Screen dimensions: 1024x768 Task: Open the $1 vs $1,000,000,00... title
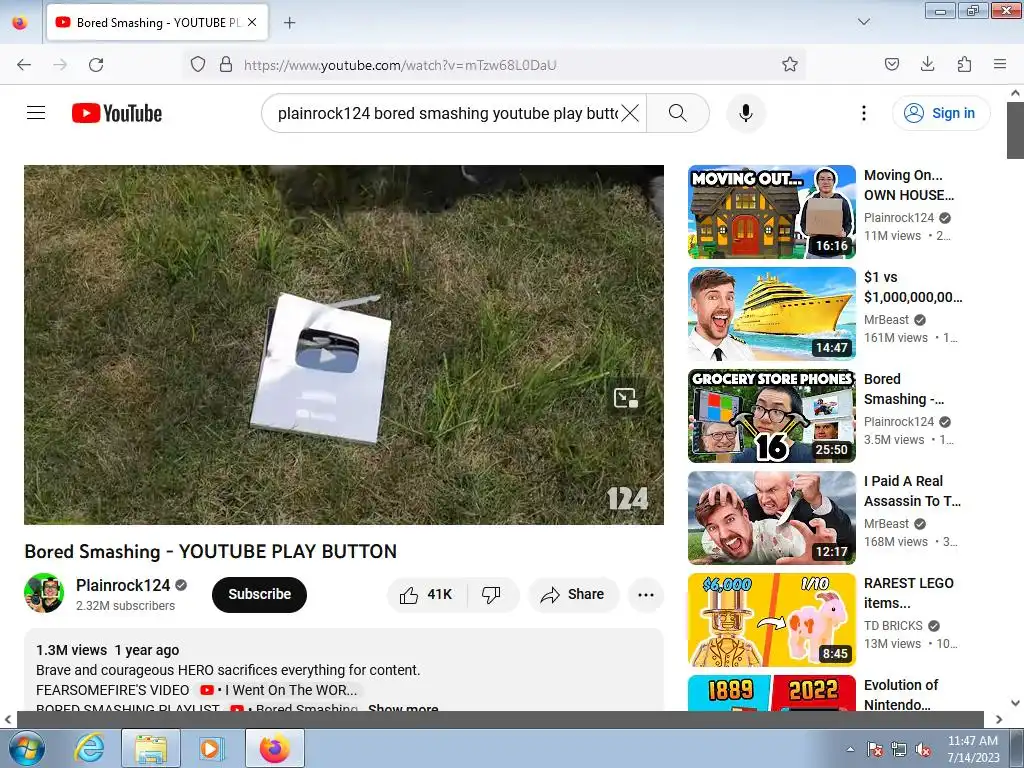913,287
